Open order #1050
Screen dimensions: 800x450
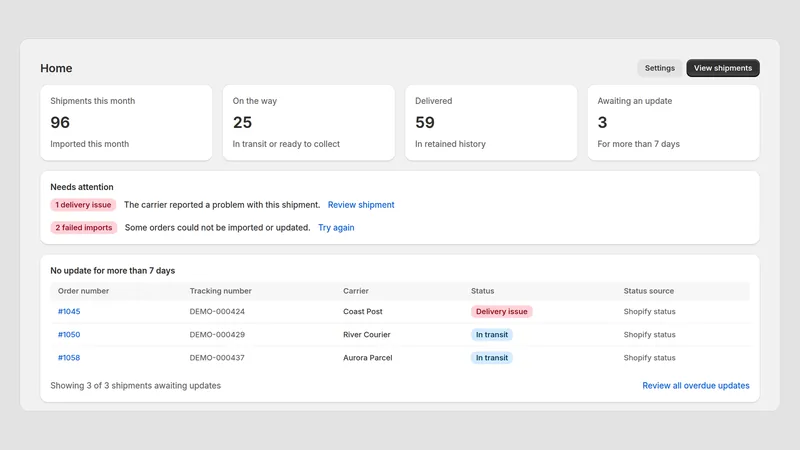pos(69,335)
